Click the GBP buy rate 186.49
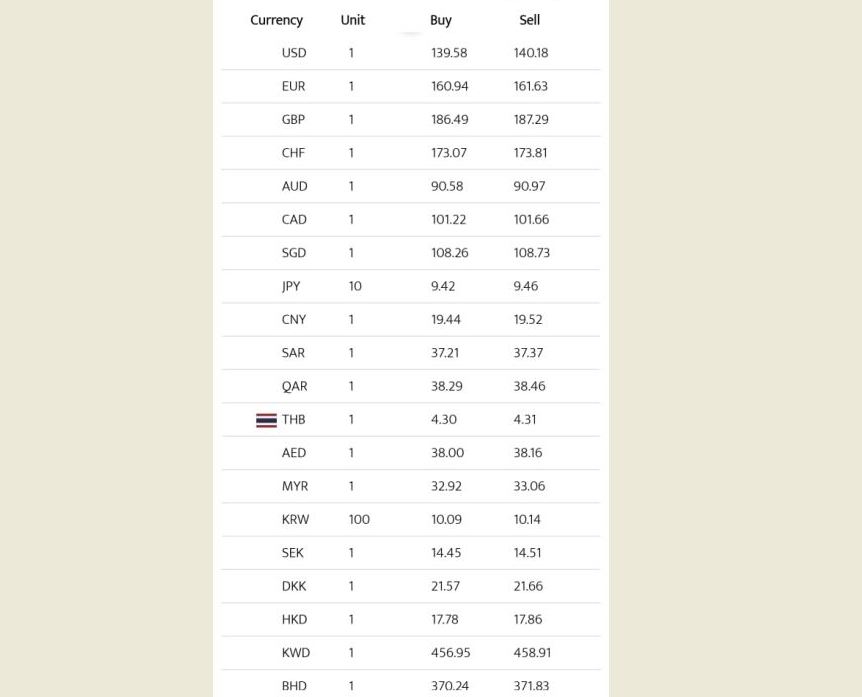Image resolution: width=862 pixels, height=697 pixels. [x=449, y=119]
